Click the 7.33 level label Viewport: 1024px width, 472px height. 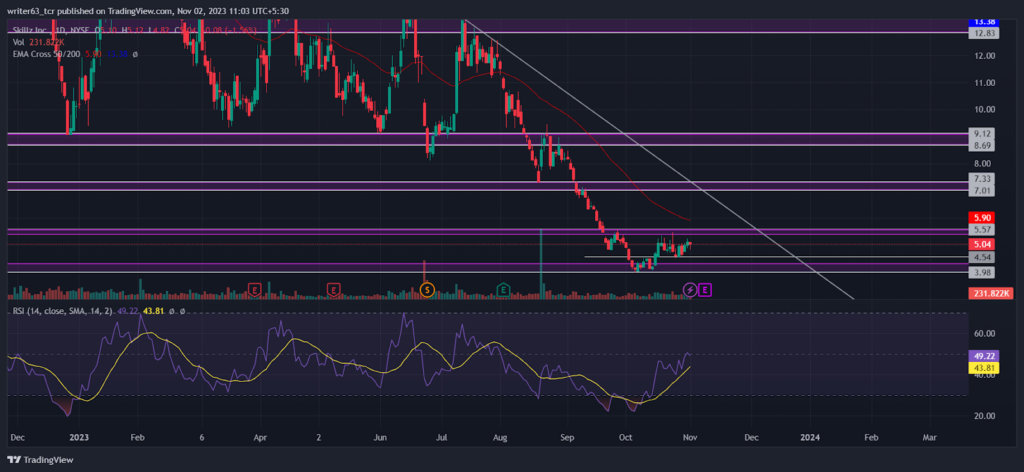(983, 179)
